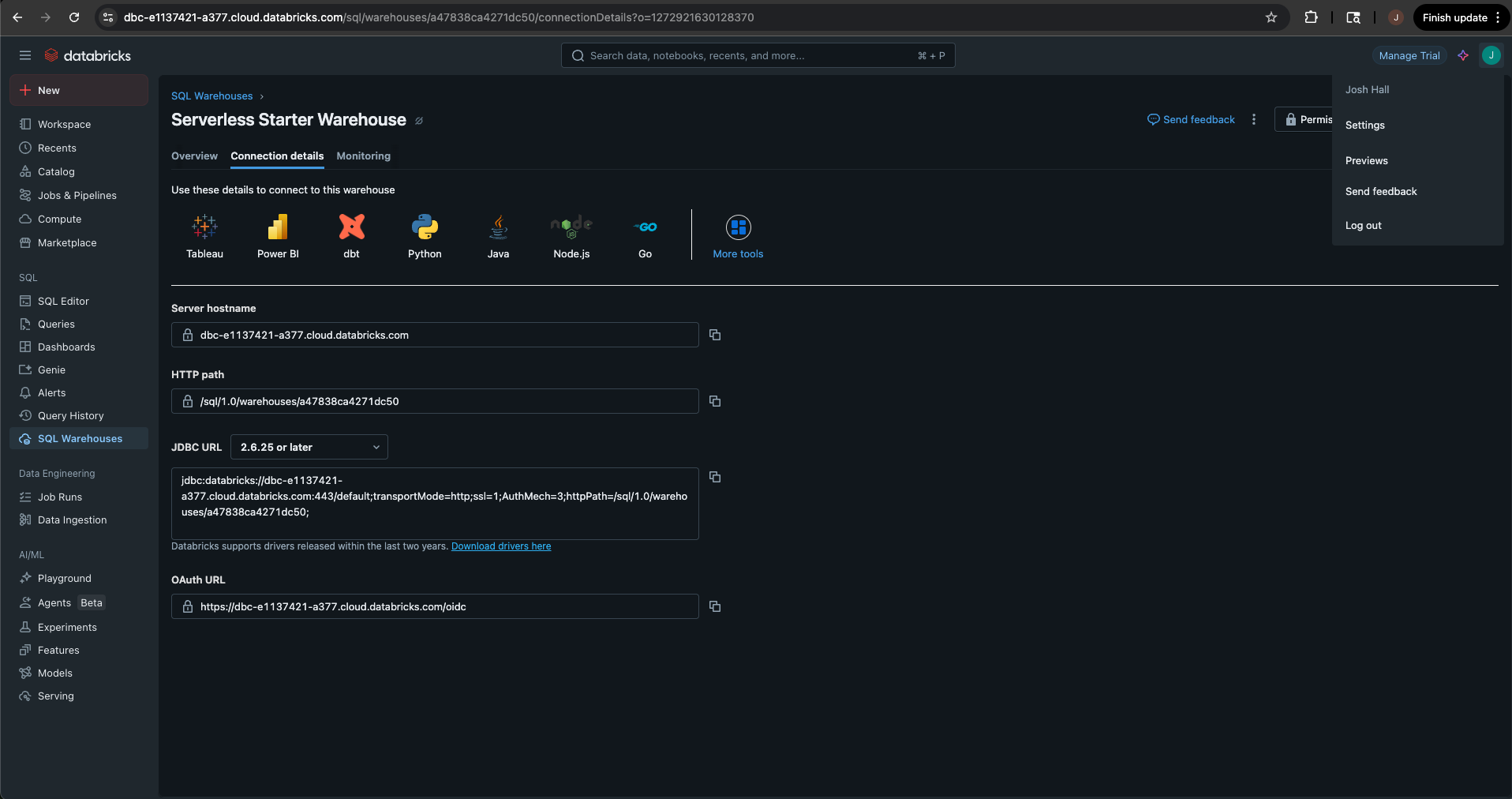1512x799 pixels.
Task: Click the Manage Trial button
Action: (x=1409, y=55)
